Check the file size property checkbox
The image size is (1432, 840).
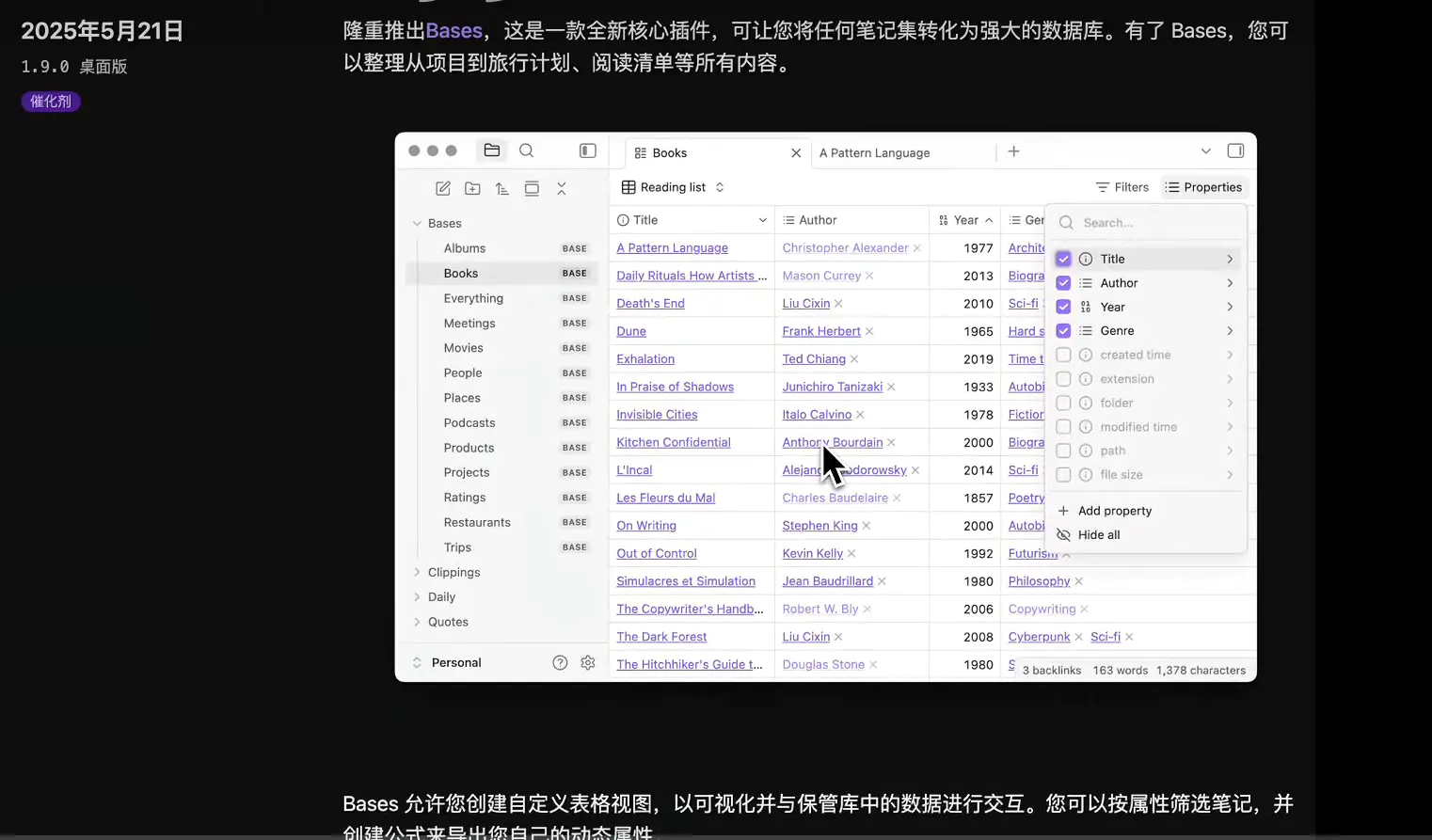coord(1063,475)
